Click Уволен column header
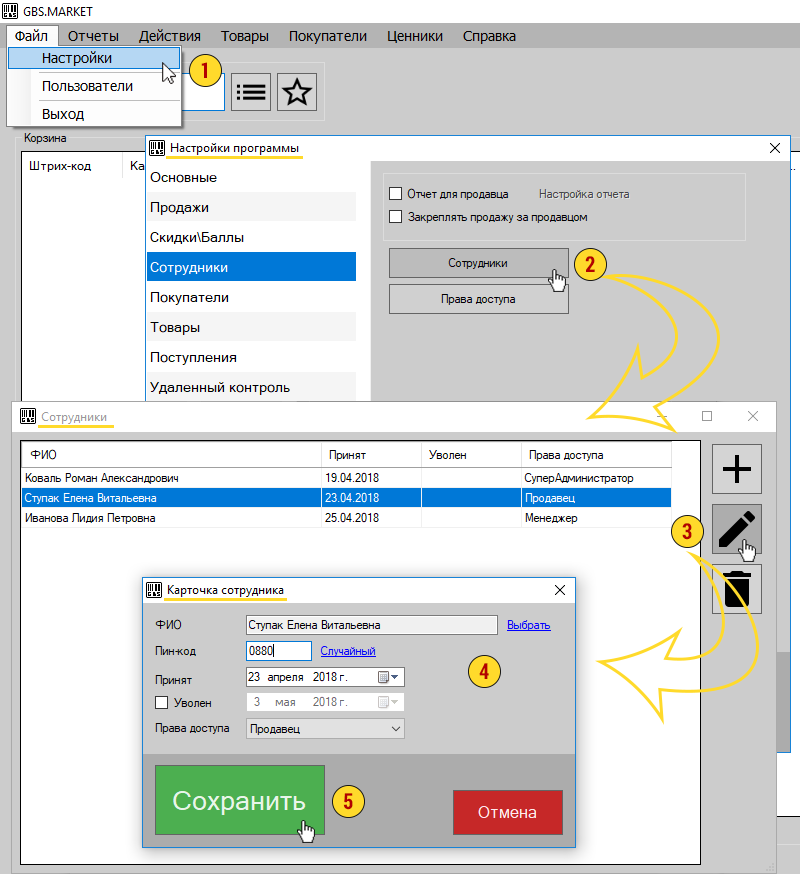Screen dimensions: 800x874 point(472,455)
